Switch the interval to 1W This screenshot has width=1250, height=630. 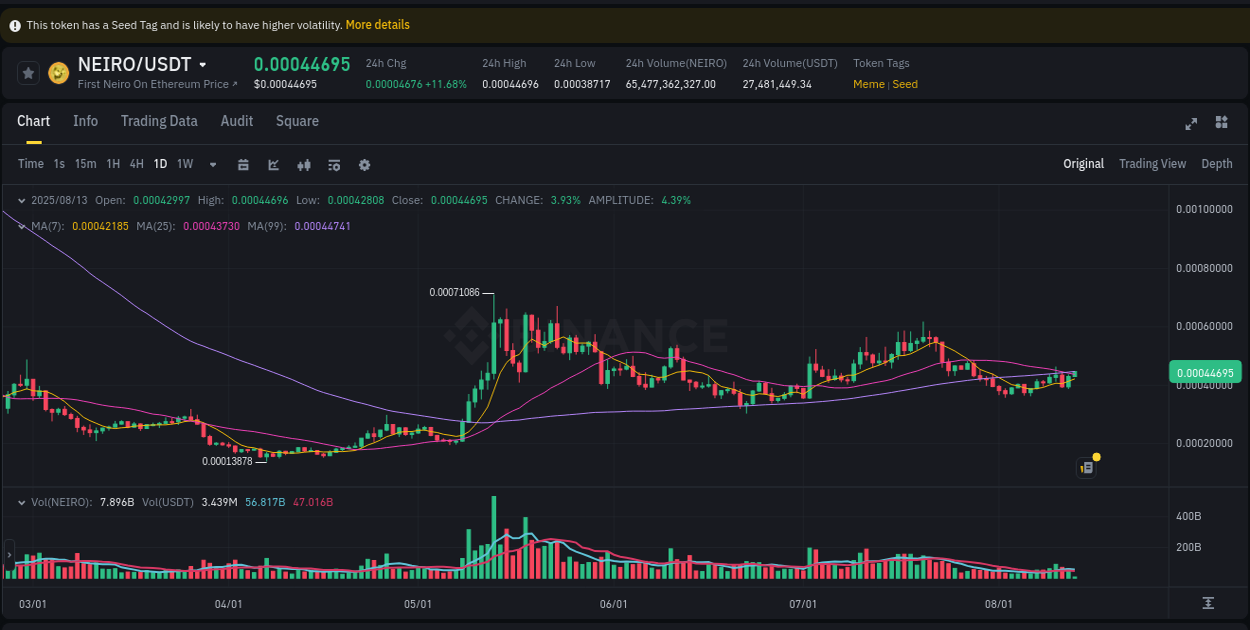point(184,164)
